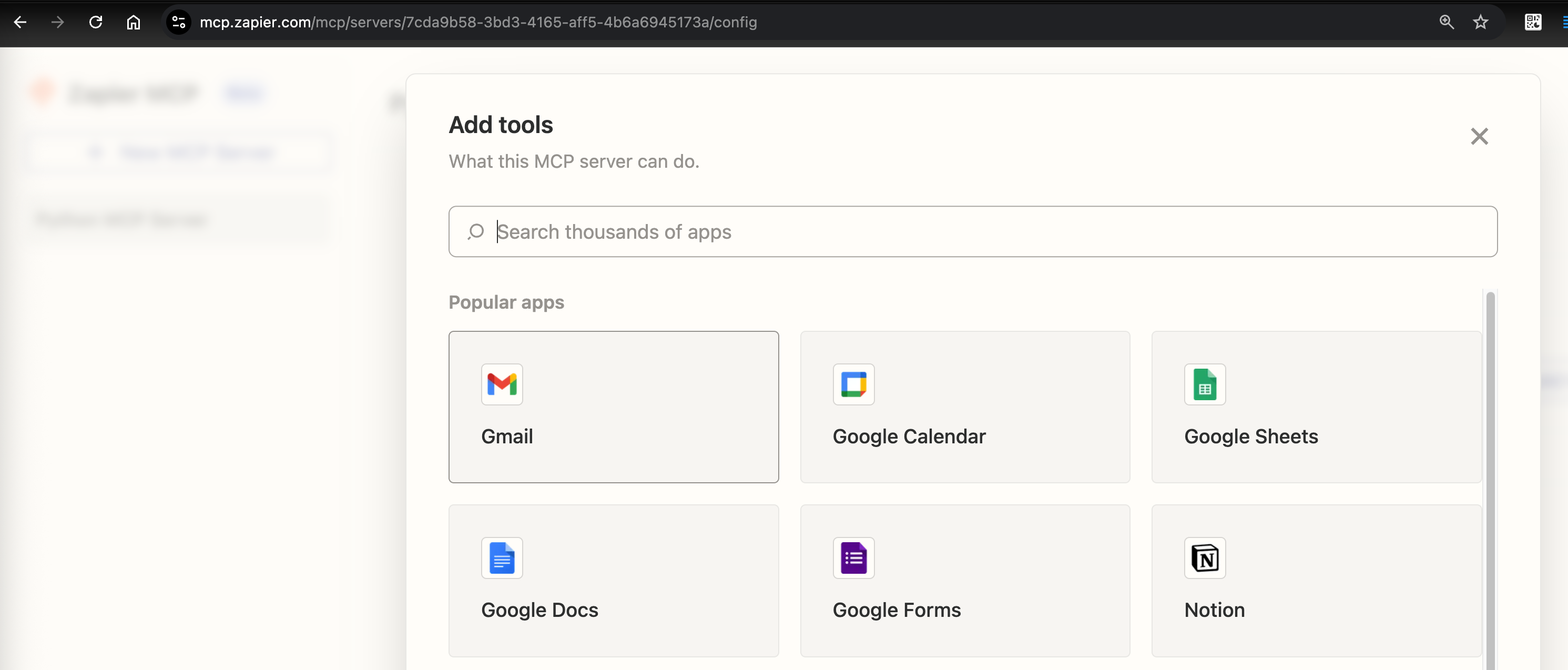View site information icon in address bar

pos(178,23)
